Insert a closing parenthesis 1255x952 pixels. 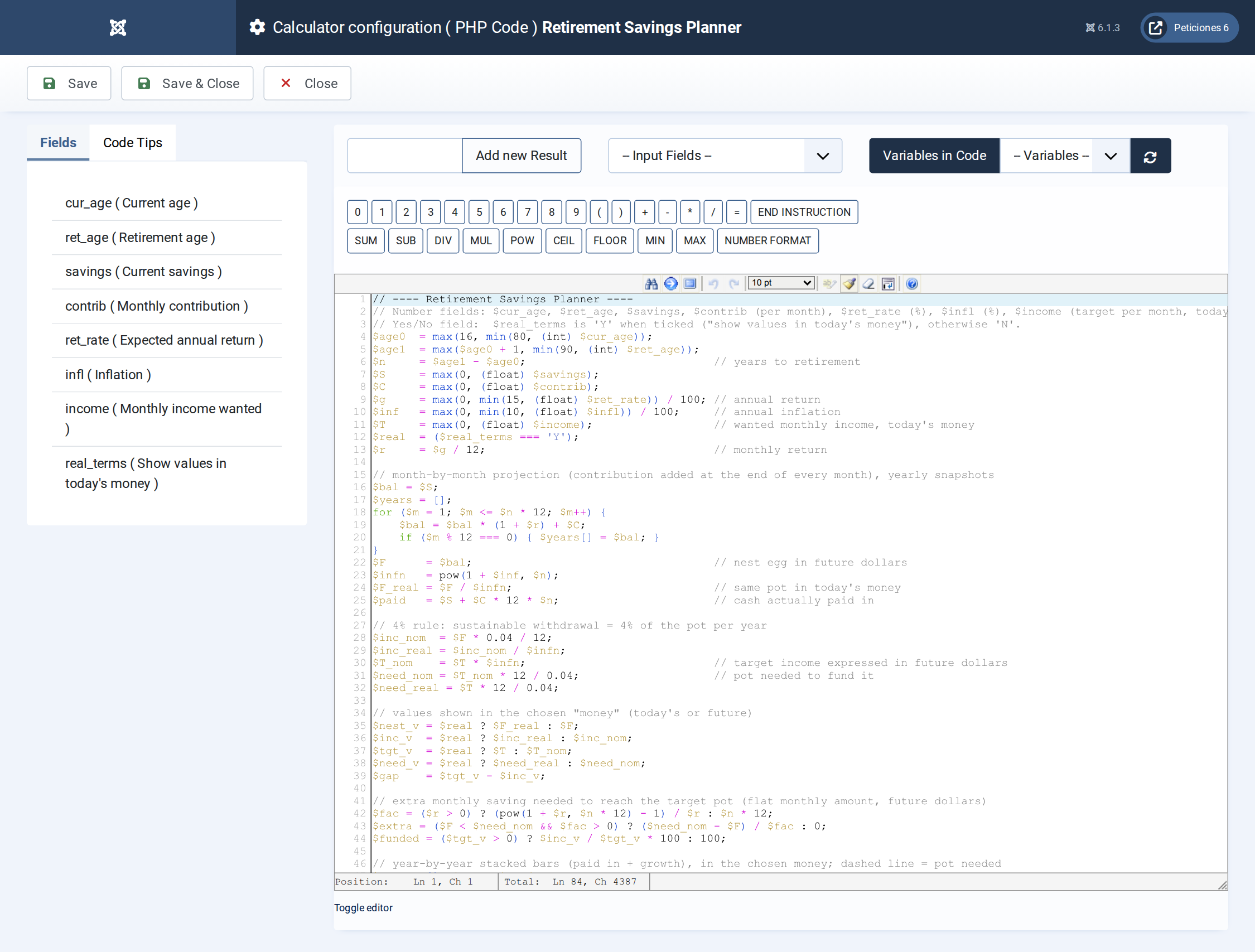621,212
